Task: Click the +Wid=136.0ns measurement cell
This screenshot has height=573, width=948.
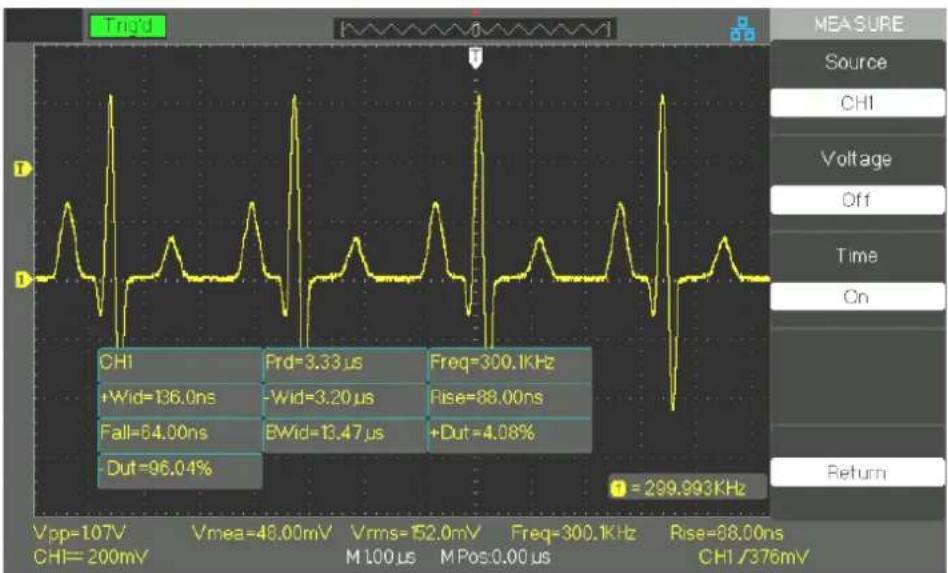Action: coord(180,399)
